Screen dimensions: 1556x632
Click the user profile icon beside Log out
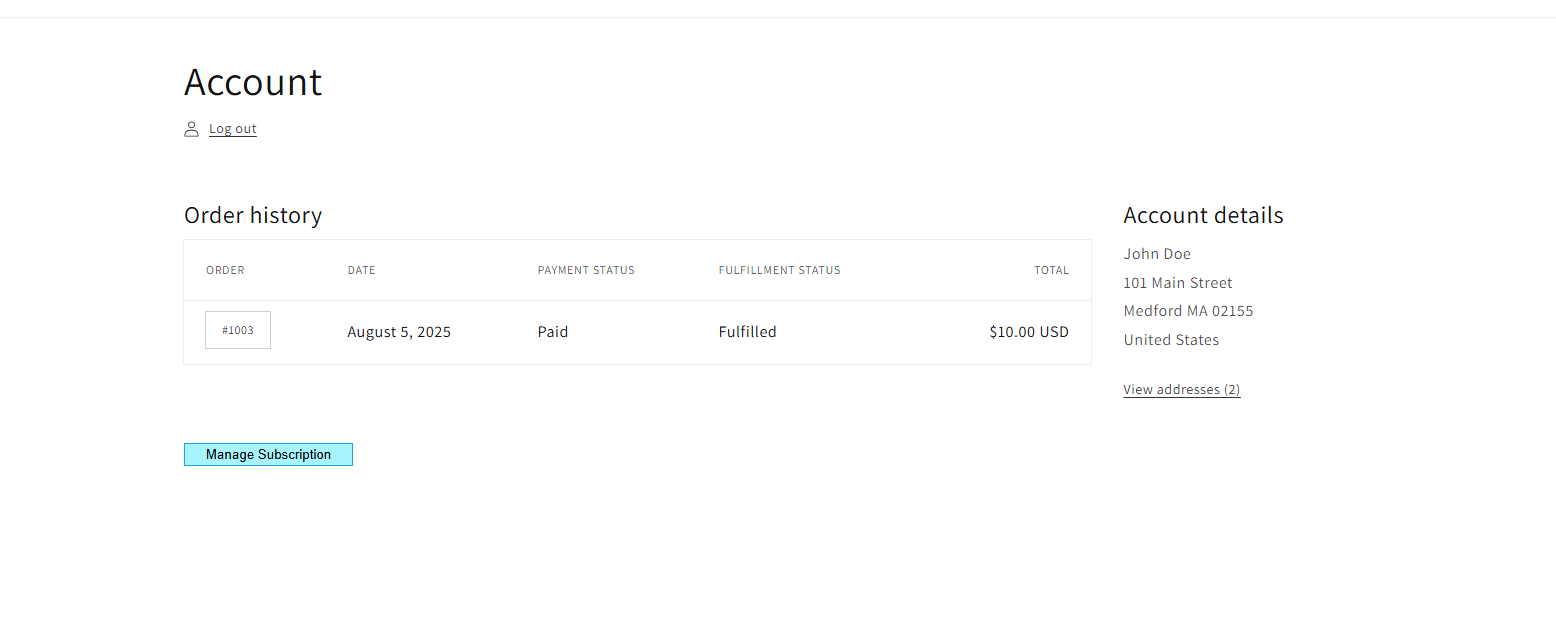pos(191,129)
